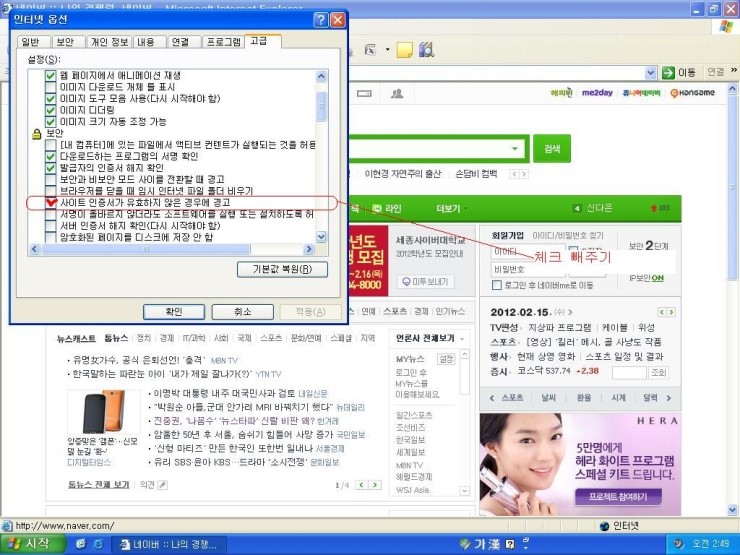
Task: Open 톱뉴스 전체 보기 link
Action: (x=99, y=485)
